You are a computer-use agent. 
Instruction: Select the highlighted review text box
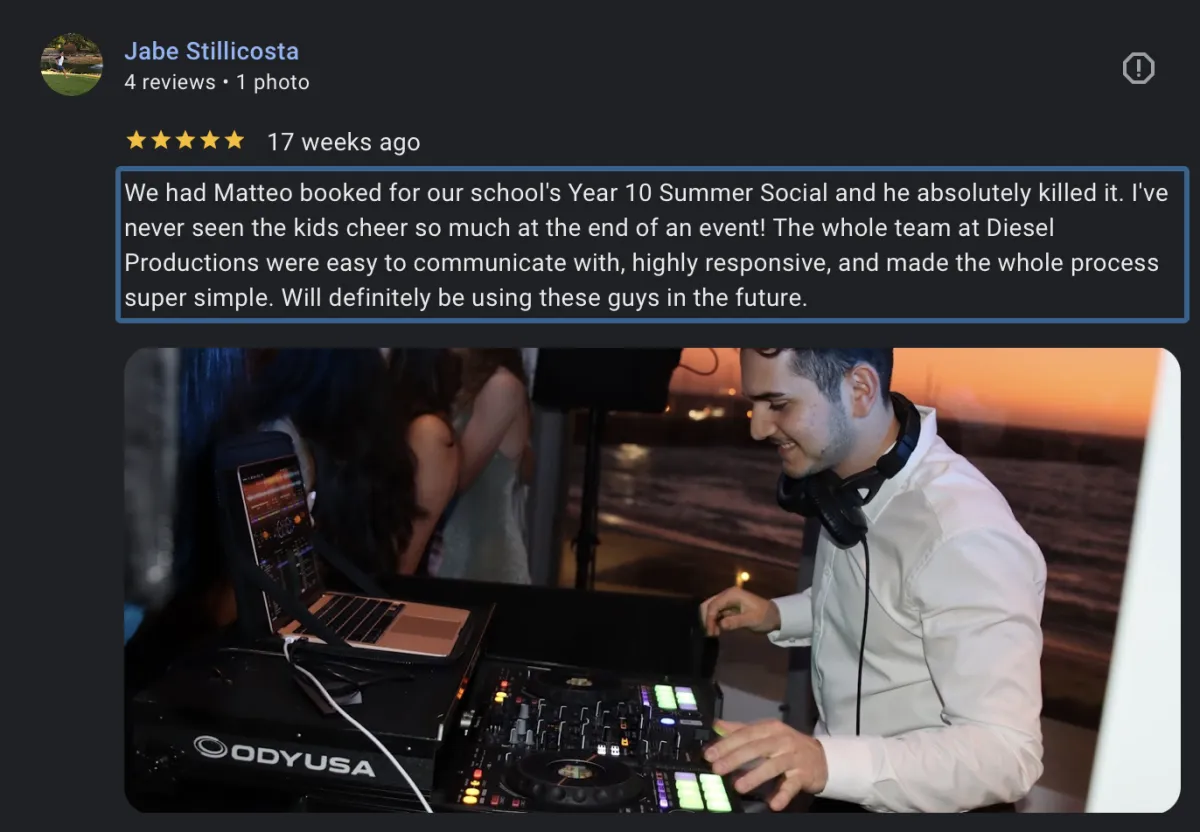point(652,244)
